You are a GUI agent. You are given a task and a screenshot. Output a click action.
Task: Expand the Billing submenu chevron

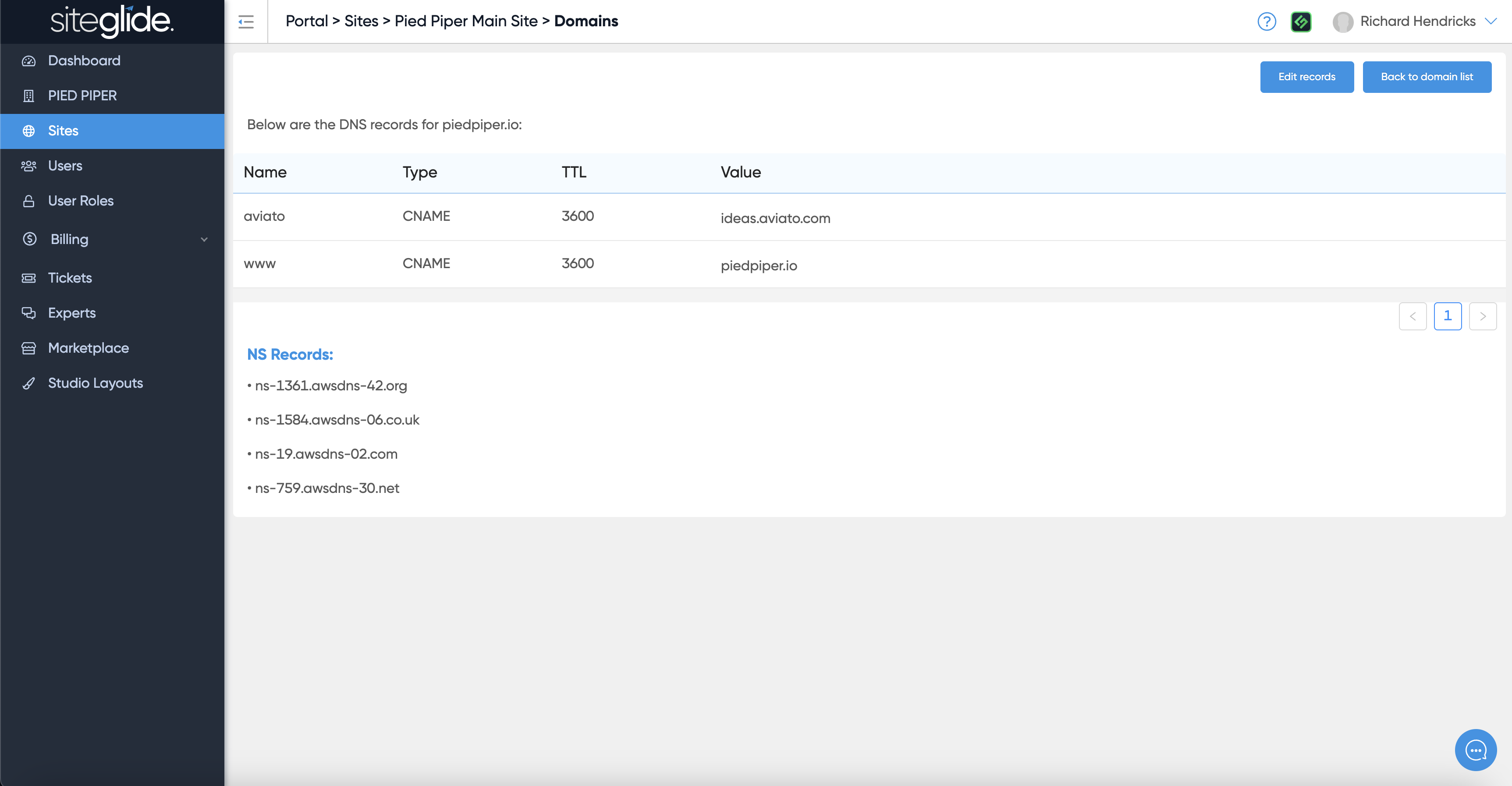[204, 239]
